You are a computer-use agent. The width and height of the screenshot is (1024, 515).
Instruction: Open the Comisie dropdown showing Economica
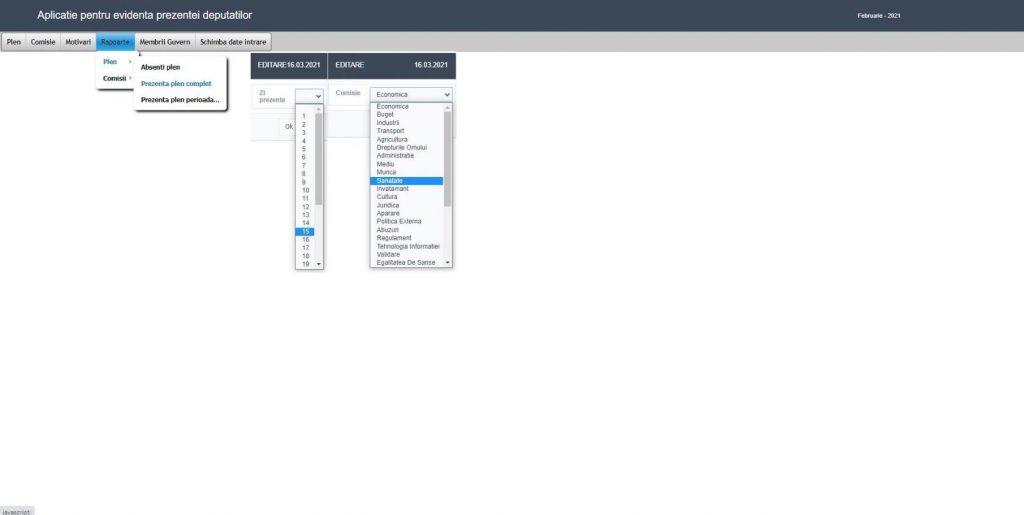coord(411,95)
